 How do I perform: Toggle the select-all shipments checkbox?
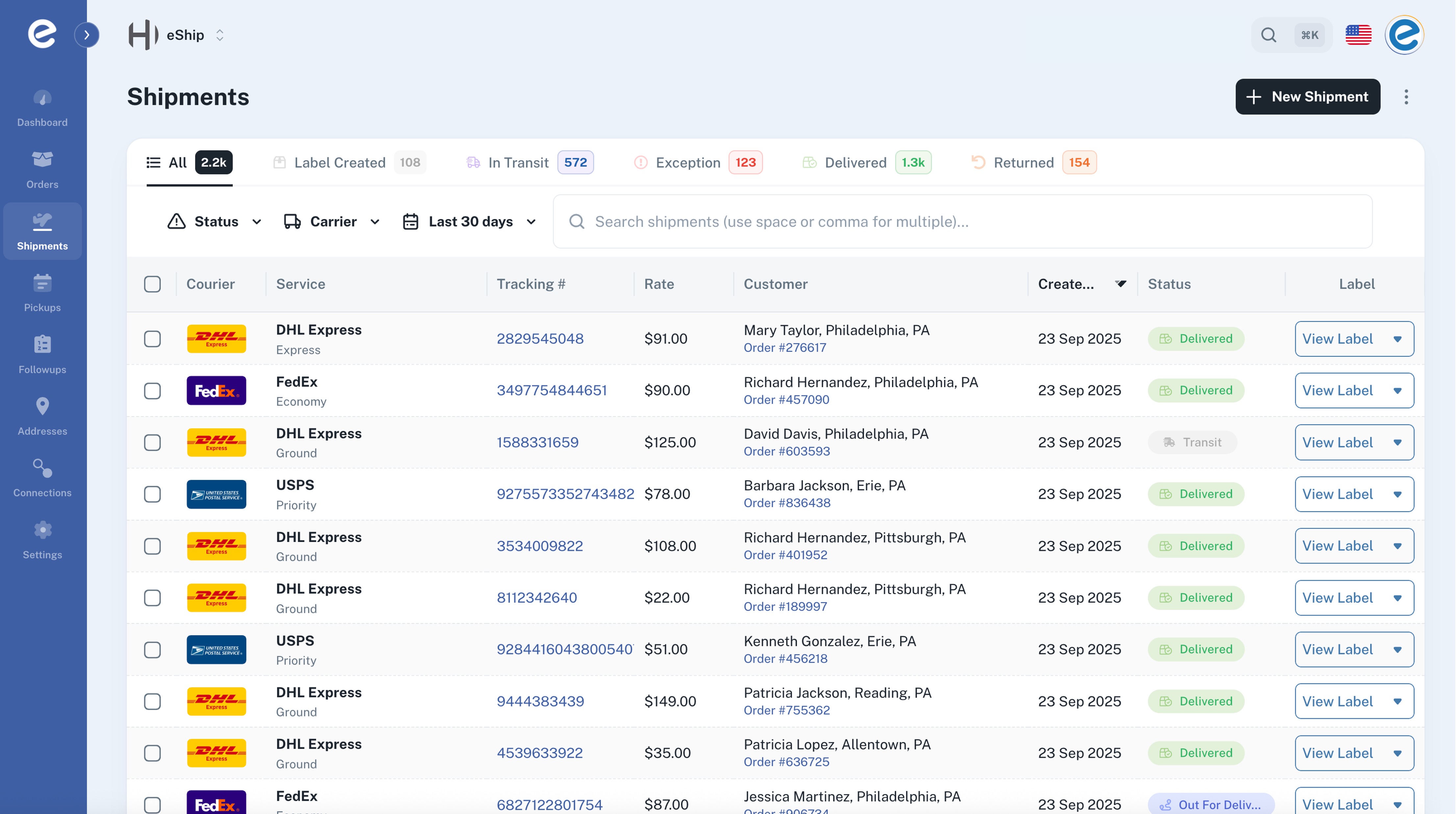[153, 284]
